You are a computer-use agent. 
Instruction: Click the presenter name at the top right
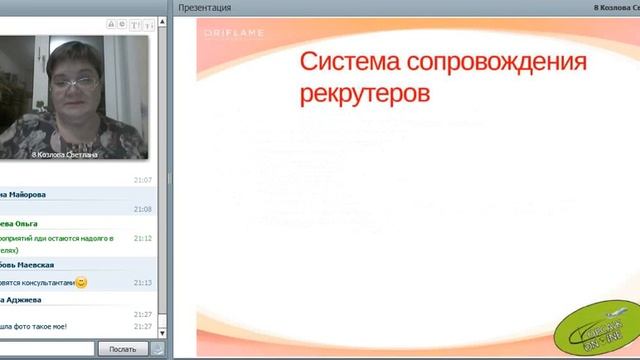[617, 8]
